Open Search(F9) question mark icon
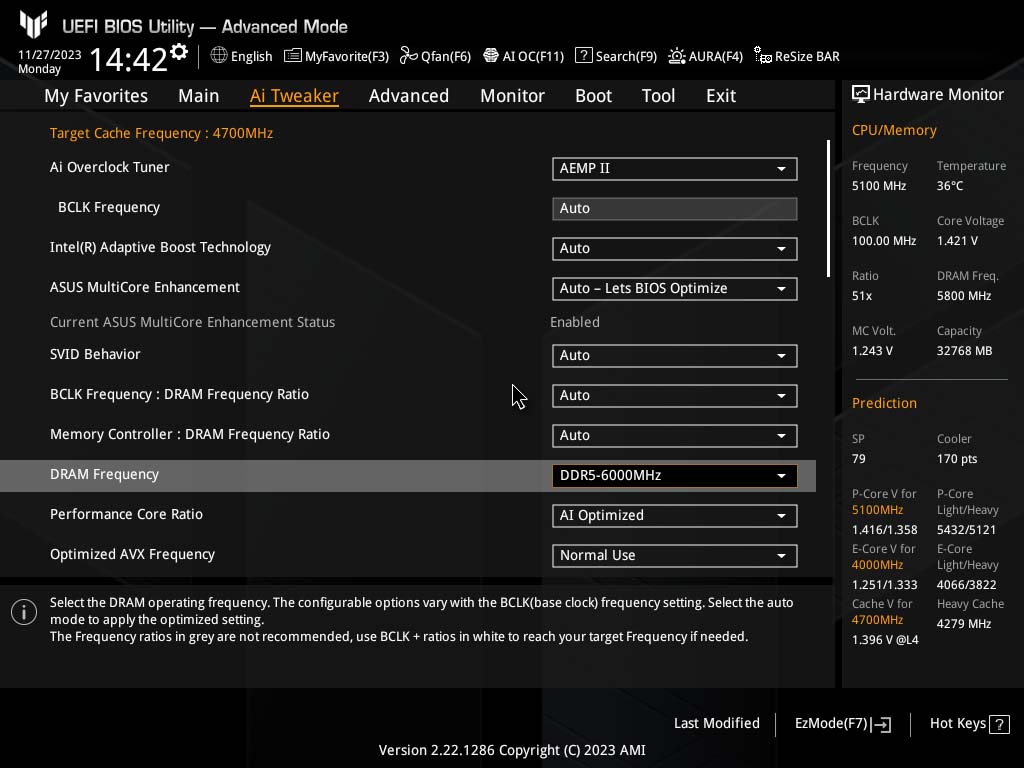This screenshot has height=768, width=1024. coord(583,56)
